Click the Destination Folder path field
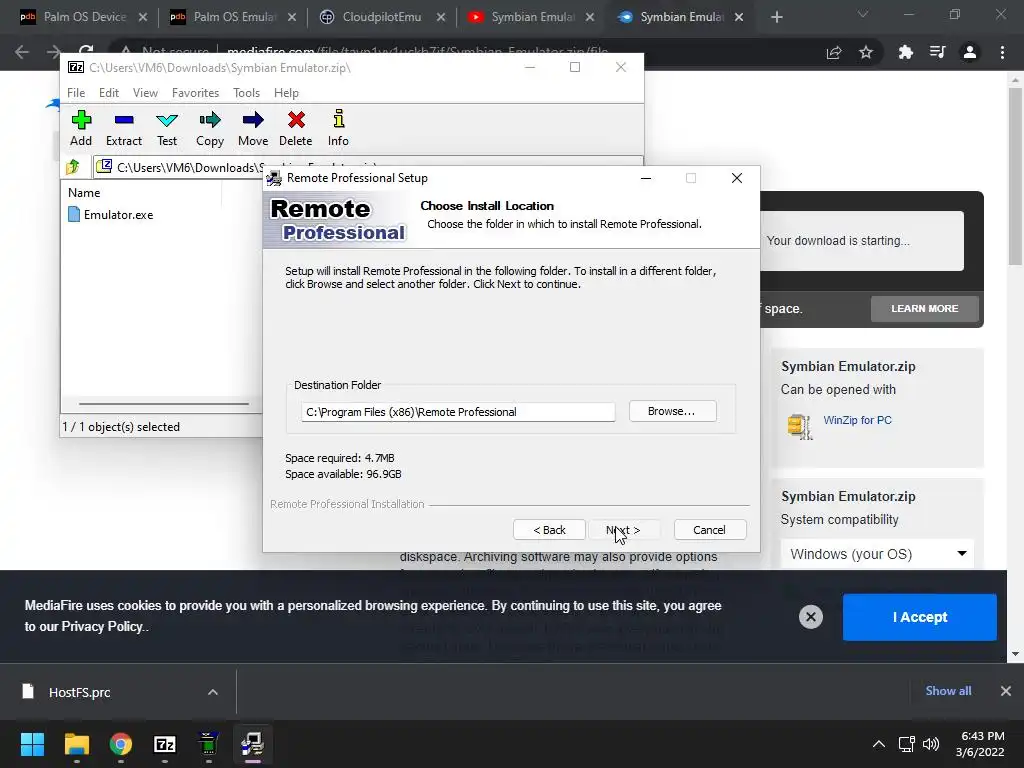Image resolution: width=1024 pixels, height=768 pixels. click(458, 412)
